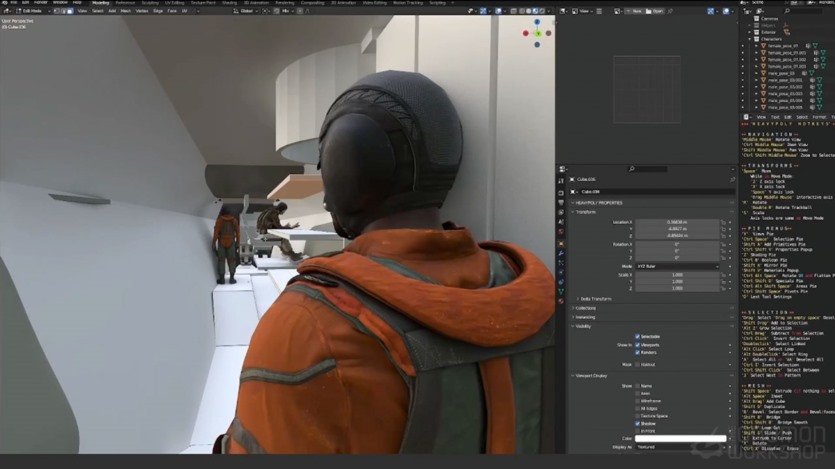
Task: Lock Location X with lock icon
Action: [x=723, y=222]
